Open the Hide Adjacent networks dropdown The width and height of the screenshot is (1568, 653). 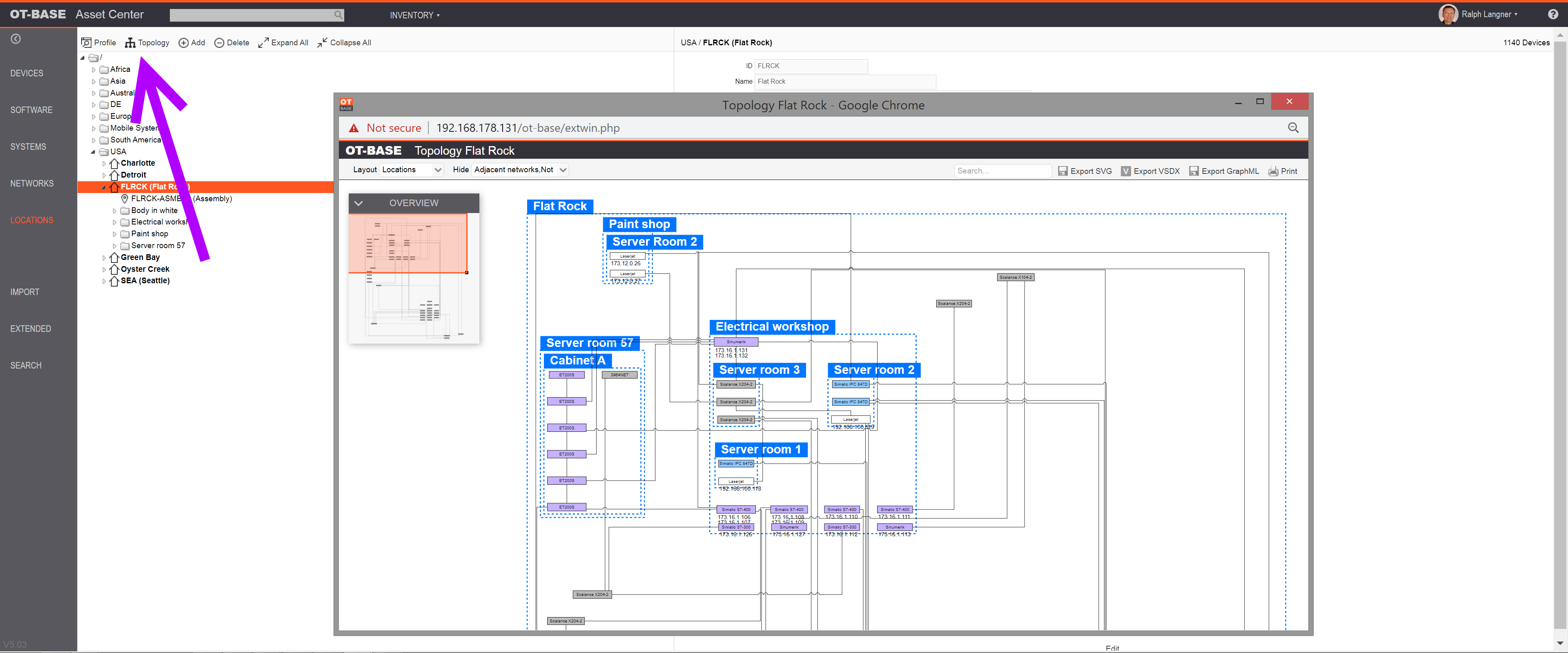[x=520, y=170]
